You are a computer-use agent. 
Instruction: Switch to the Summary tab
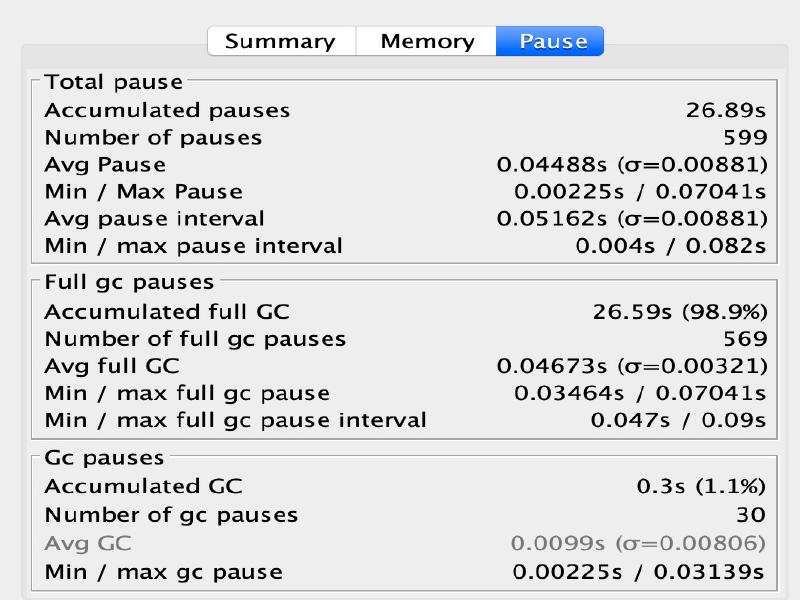[280, 41]
